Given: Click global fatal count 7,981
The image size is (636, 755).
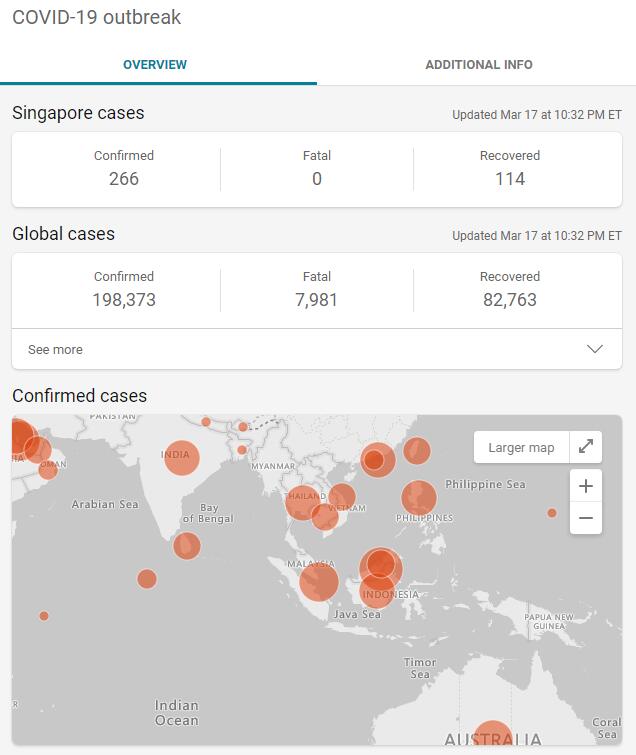Looking at the screenshot, I should [317, 300].
